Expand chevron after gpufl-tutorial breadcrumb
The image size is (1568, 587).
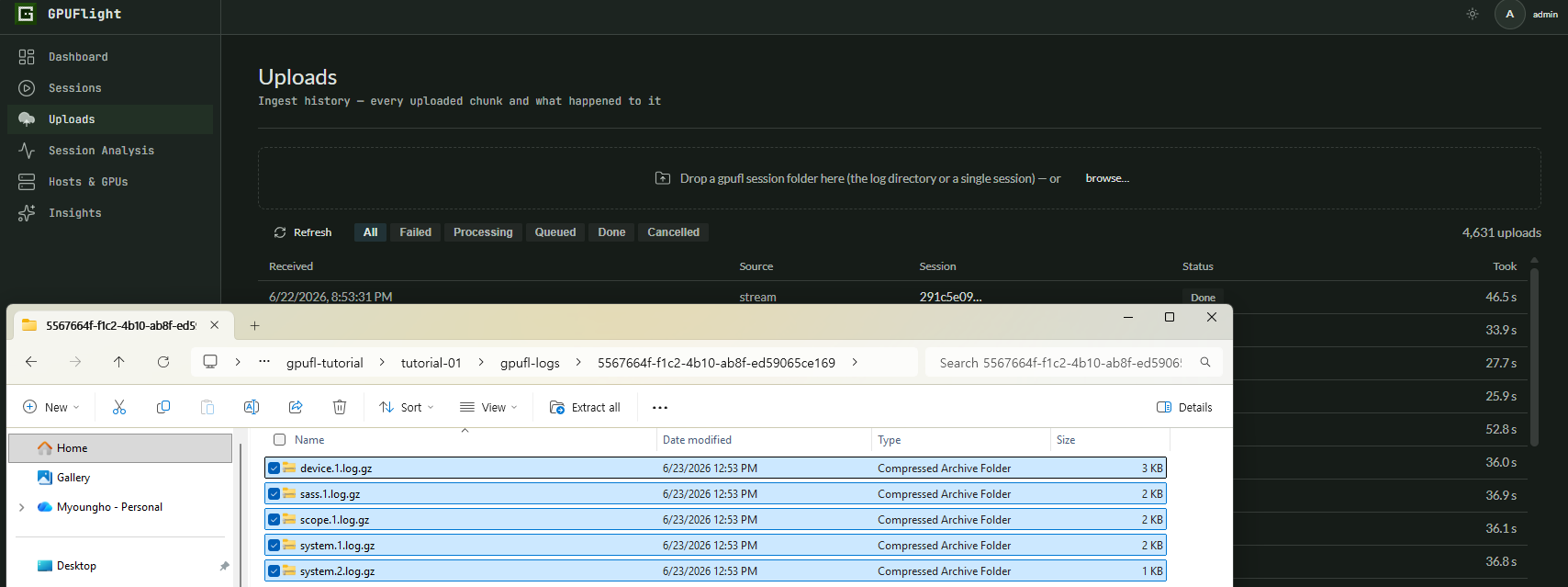(382, 362)
